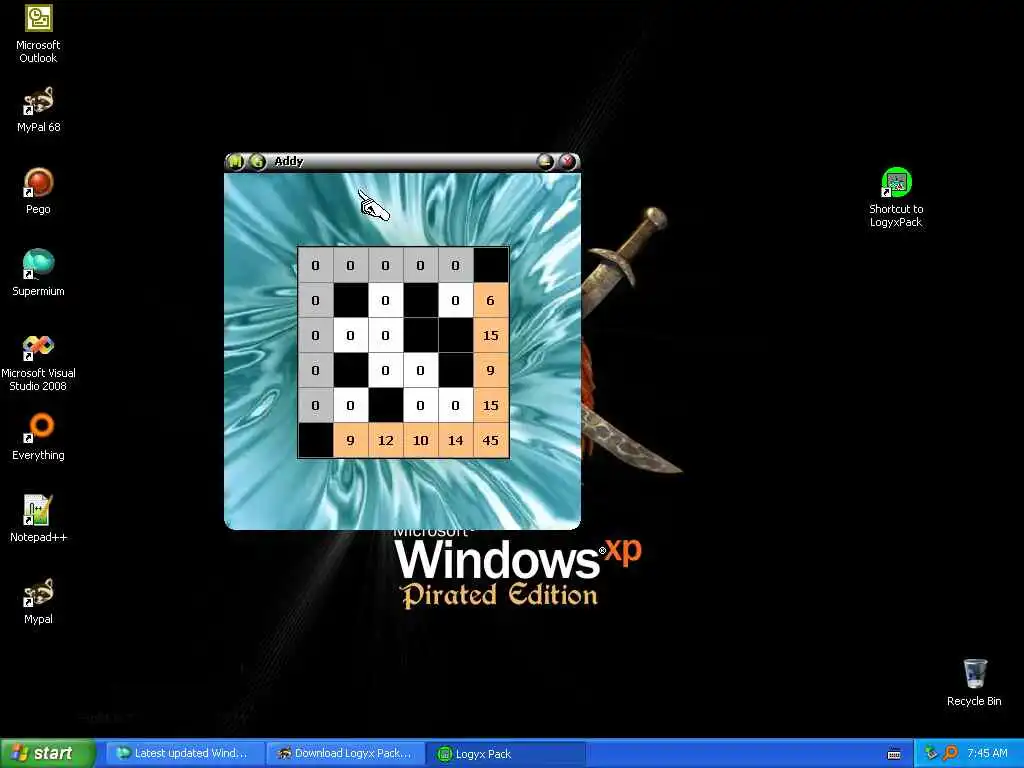Viewport: 1024px width, 768px height.
Task: Click the column sum cell showing 12
Action: coord(385,440)
